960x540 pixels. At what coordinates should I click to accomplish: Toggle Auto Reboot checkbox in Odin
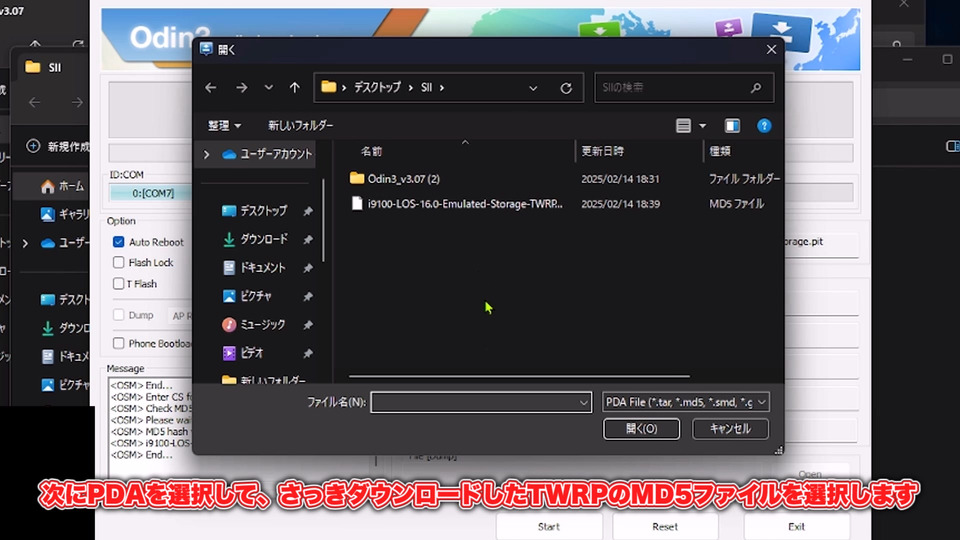(x=119, y=242)
